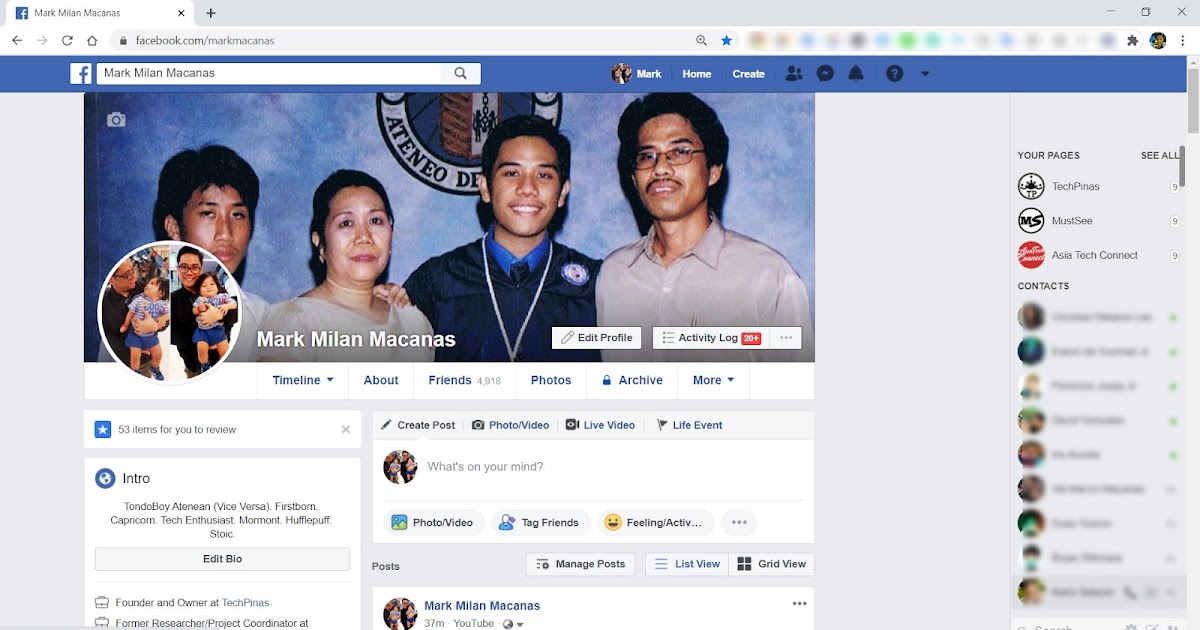Expand the Timeline dropdown arrow
The width and height of the screenshot is (1200, 630).
click(326, 380)
